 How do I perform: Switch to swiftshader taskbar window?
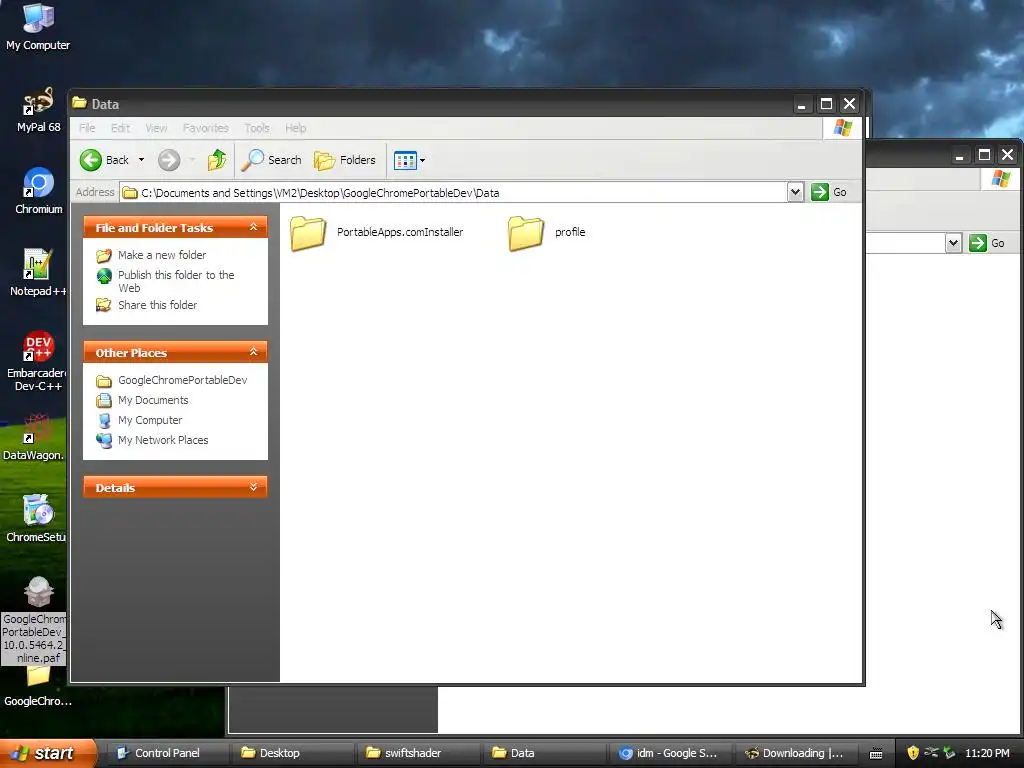click(x=419, y=753)
